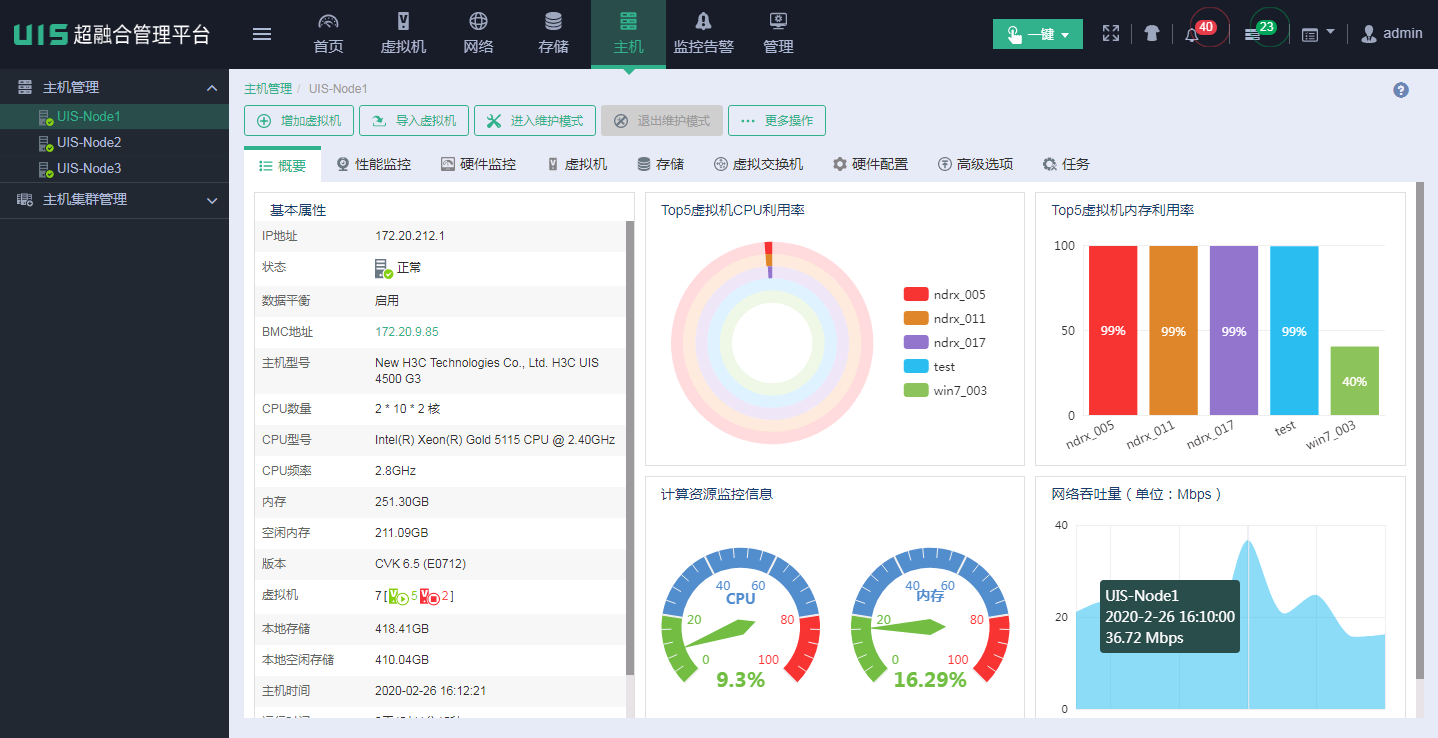The width and height of the screenshot is (1438, 738).
Task: Click the test memory bar
Action: tap(1294, 330)
